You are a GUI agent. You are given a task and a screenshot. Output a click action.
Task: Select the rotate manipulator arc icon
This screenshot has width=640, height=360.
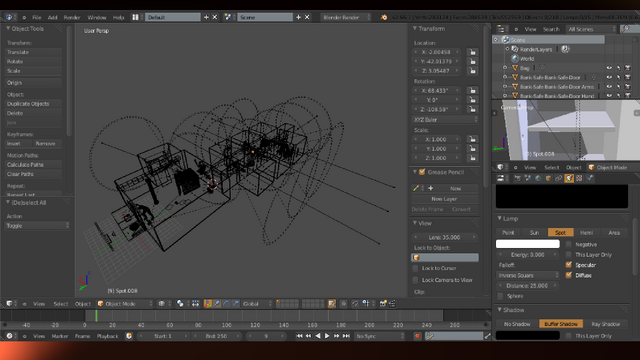[226, 303]
